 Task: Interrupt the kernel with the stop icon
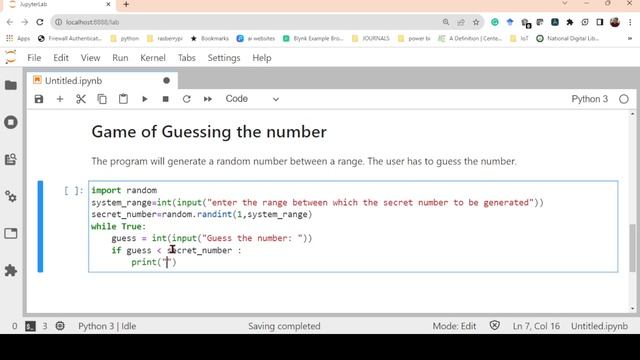click(165, 99)
